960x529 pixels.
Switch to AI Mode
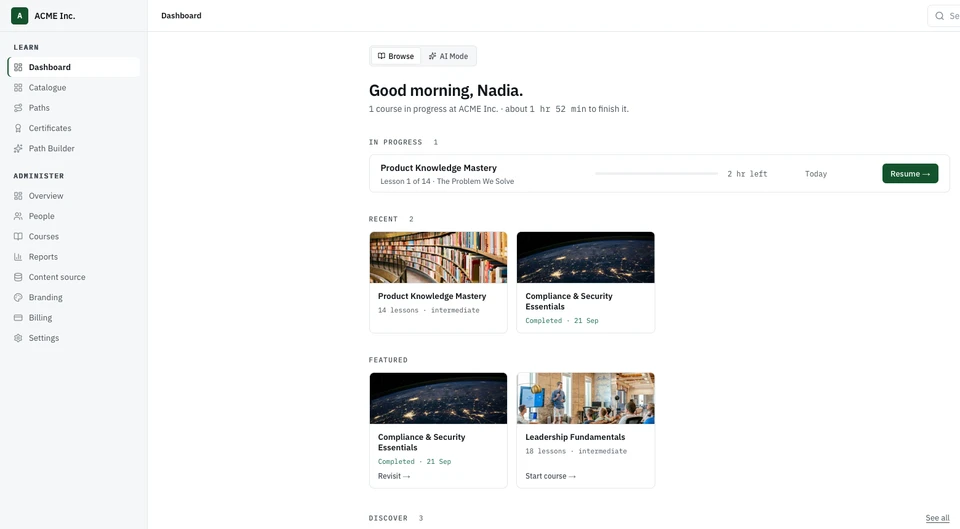[448, 56]
